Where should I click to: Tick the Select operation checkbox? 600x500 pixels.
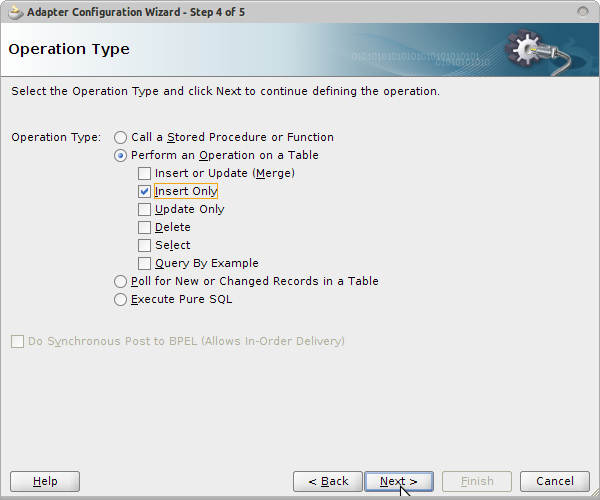pos(144,245)
